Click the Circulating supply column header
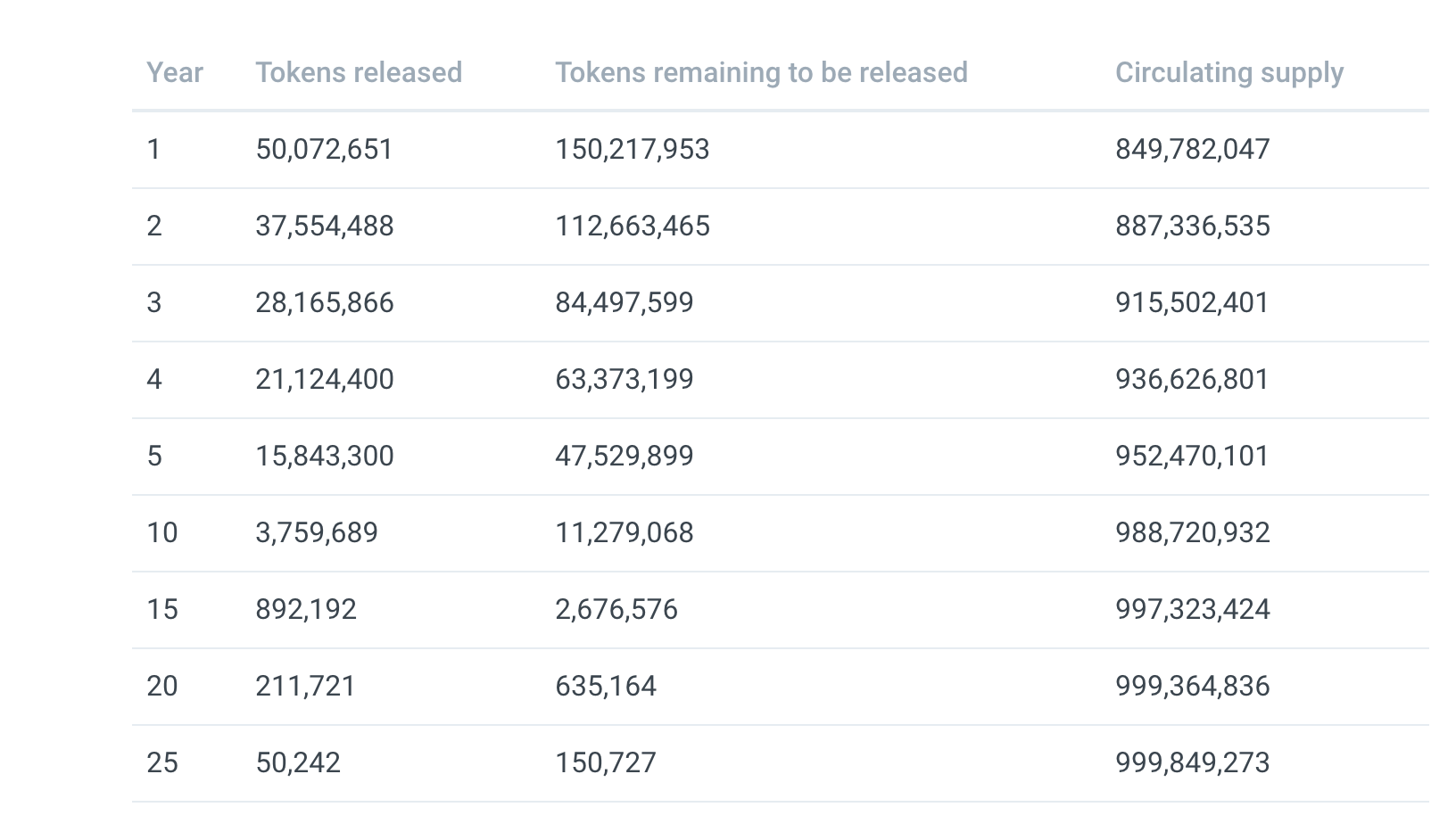 1228,72
